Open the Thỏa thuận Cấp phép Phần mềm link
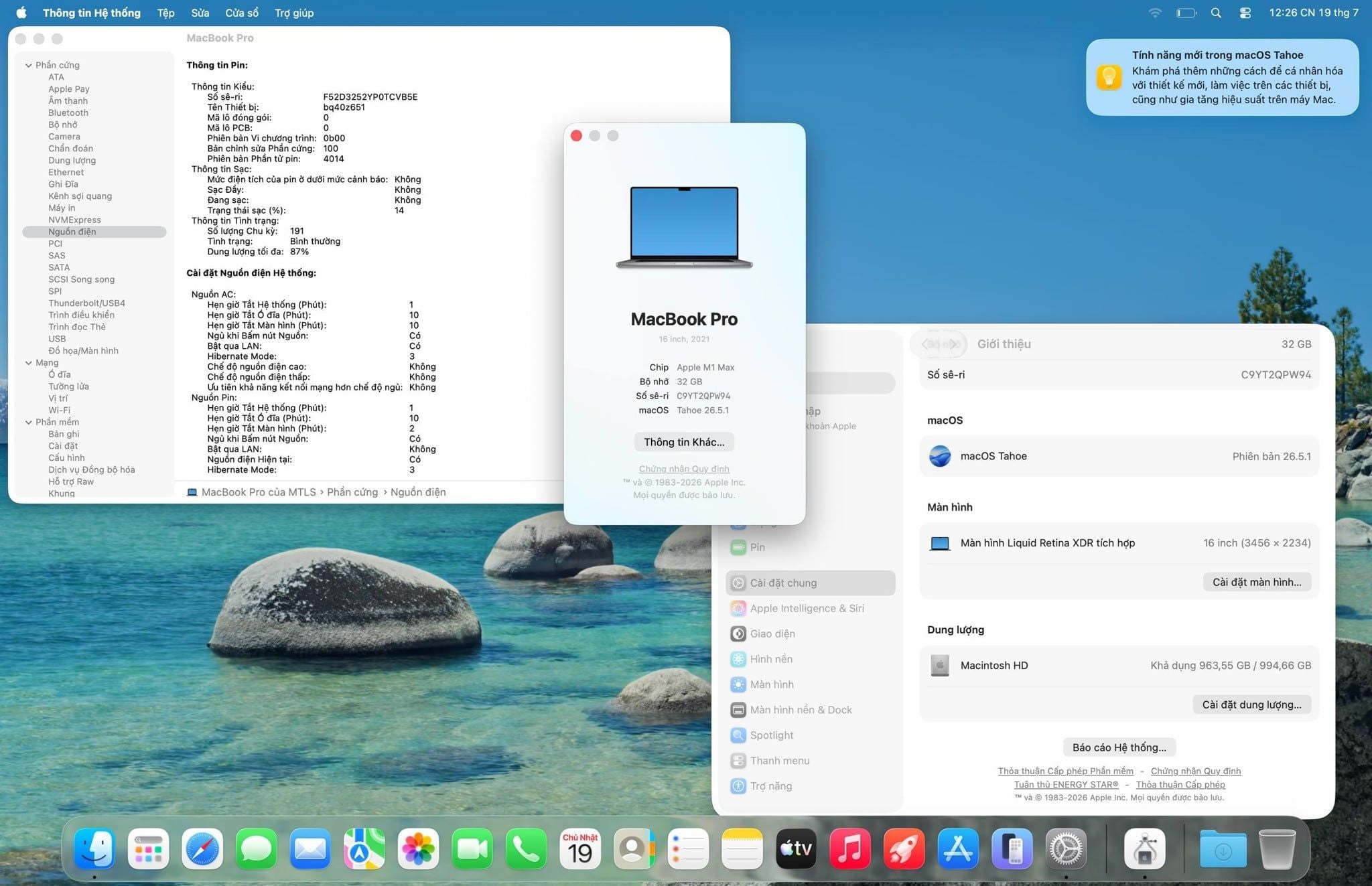 [1066, 771]
